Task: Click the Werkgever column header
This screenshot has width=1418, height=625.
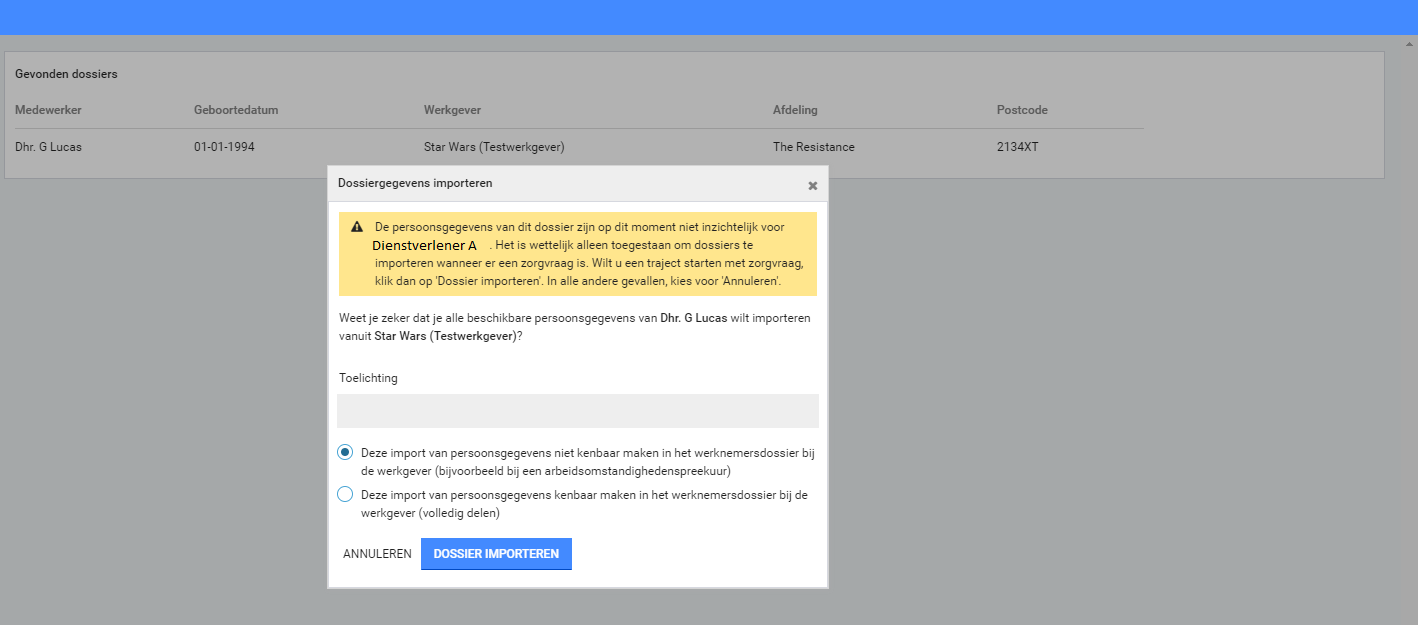Action: point(452,110)
